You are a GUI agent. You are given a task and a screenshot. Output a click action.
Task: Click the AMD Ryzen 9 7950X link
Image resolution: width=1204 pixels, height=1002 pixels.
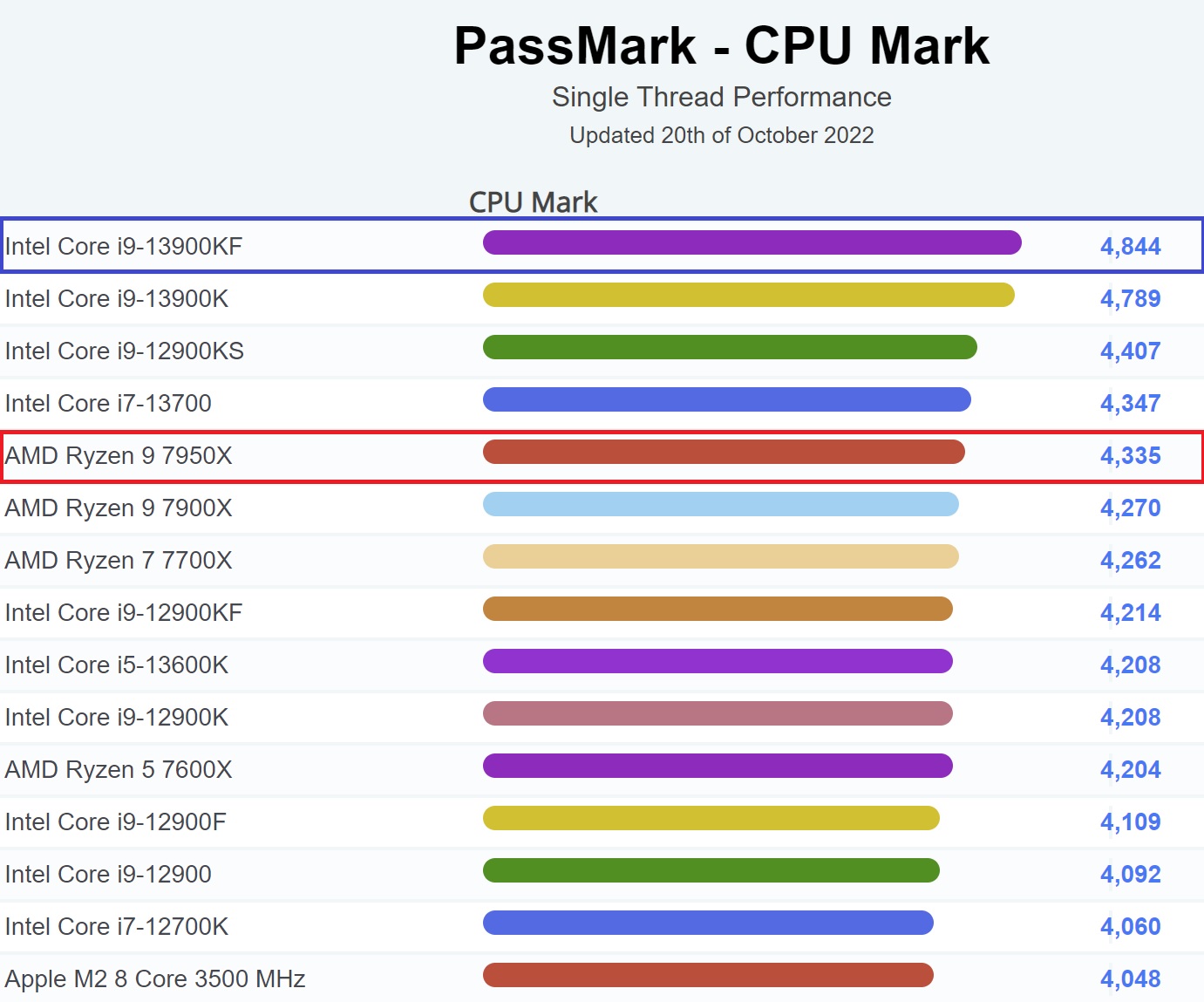pos(119,456)
